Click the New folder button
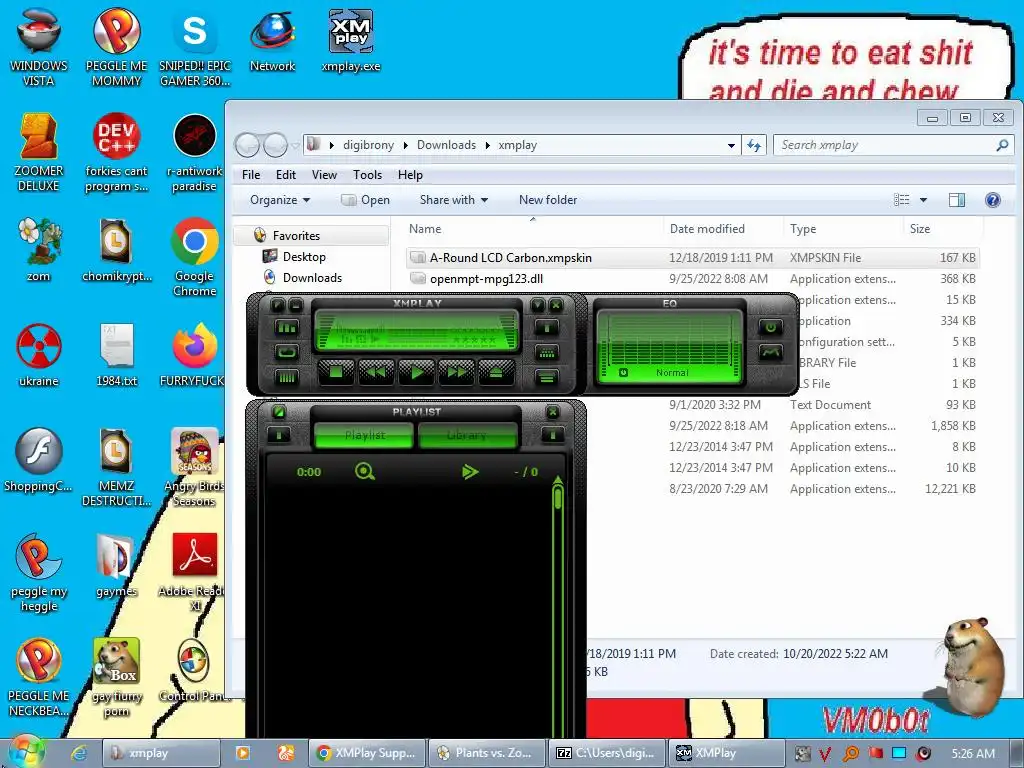Screen dimensions: 1024x768 [548, 200]
